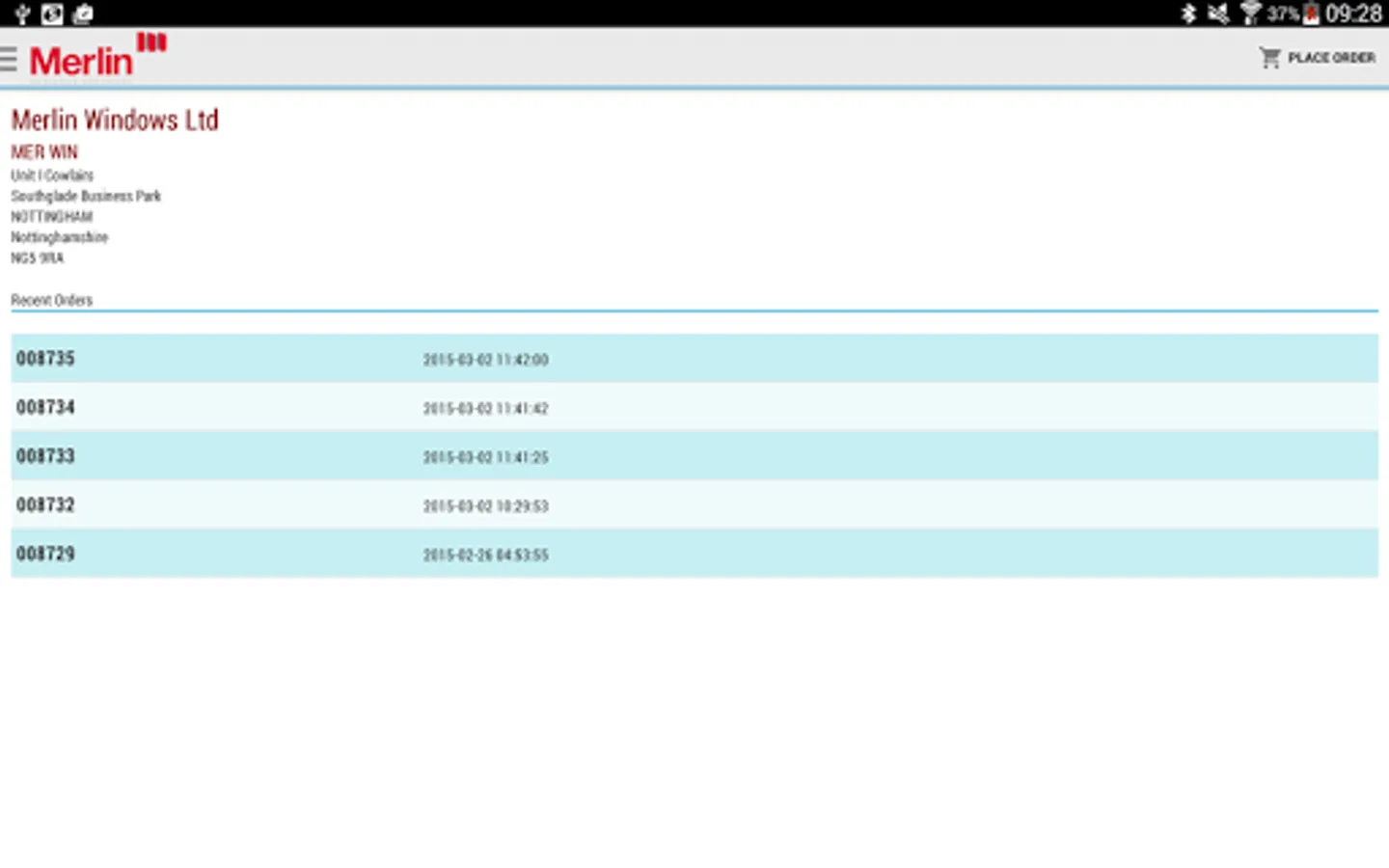Open order 008735

tap(694, 358)
